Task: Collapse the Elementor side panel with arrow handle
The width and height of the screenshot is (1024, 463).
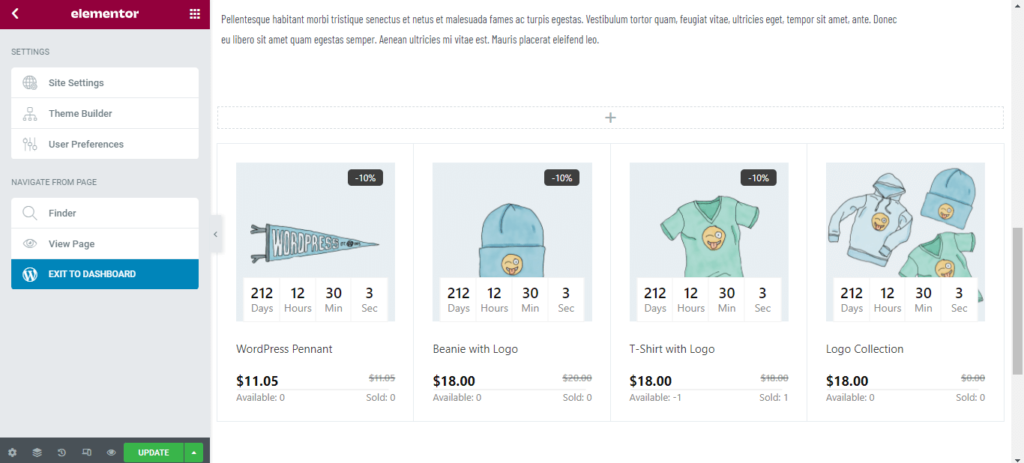Action: coord(215,234)
